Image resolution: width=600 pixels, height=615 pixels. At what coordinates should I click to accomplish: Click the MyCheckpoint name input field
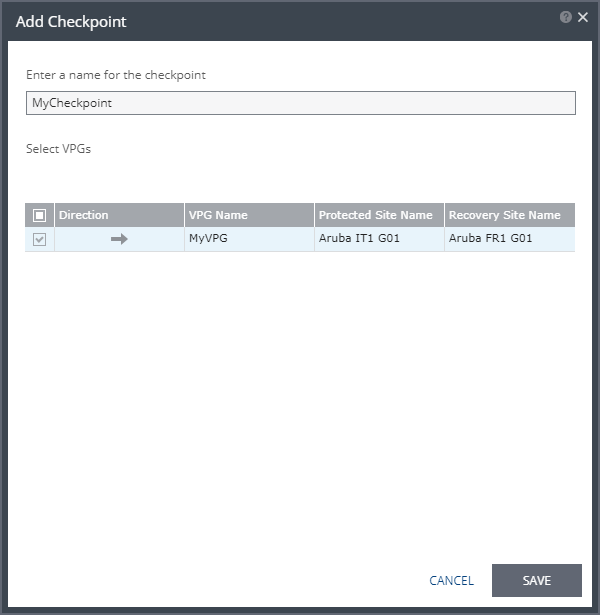[x=301, y=103]
